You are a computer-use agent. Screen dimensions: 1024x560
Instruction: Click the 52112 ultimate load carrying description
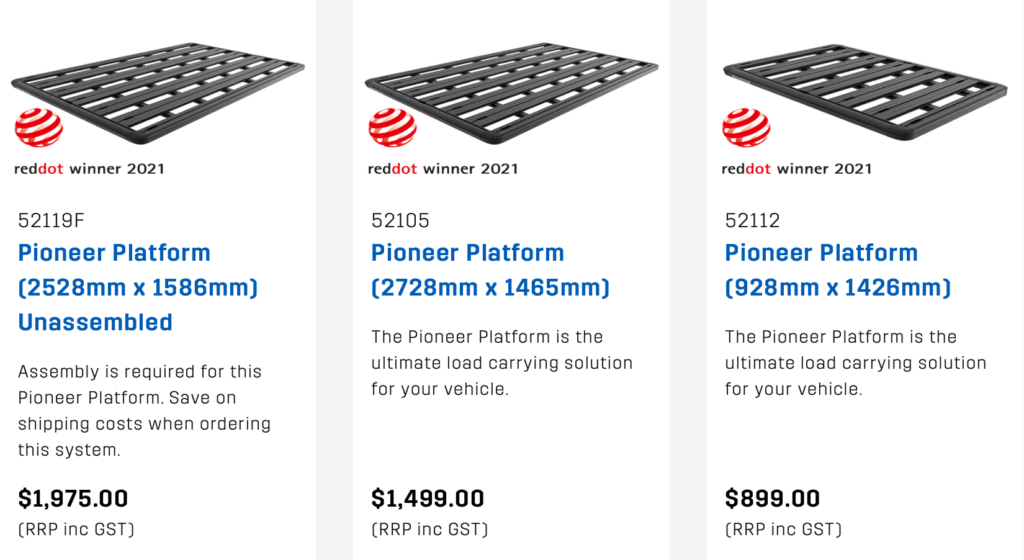coord(856,363)
